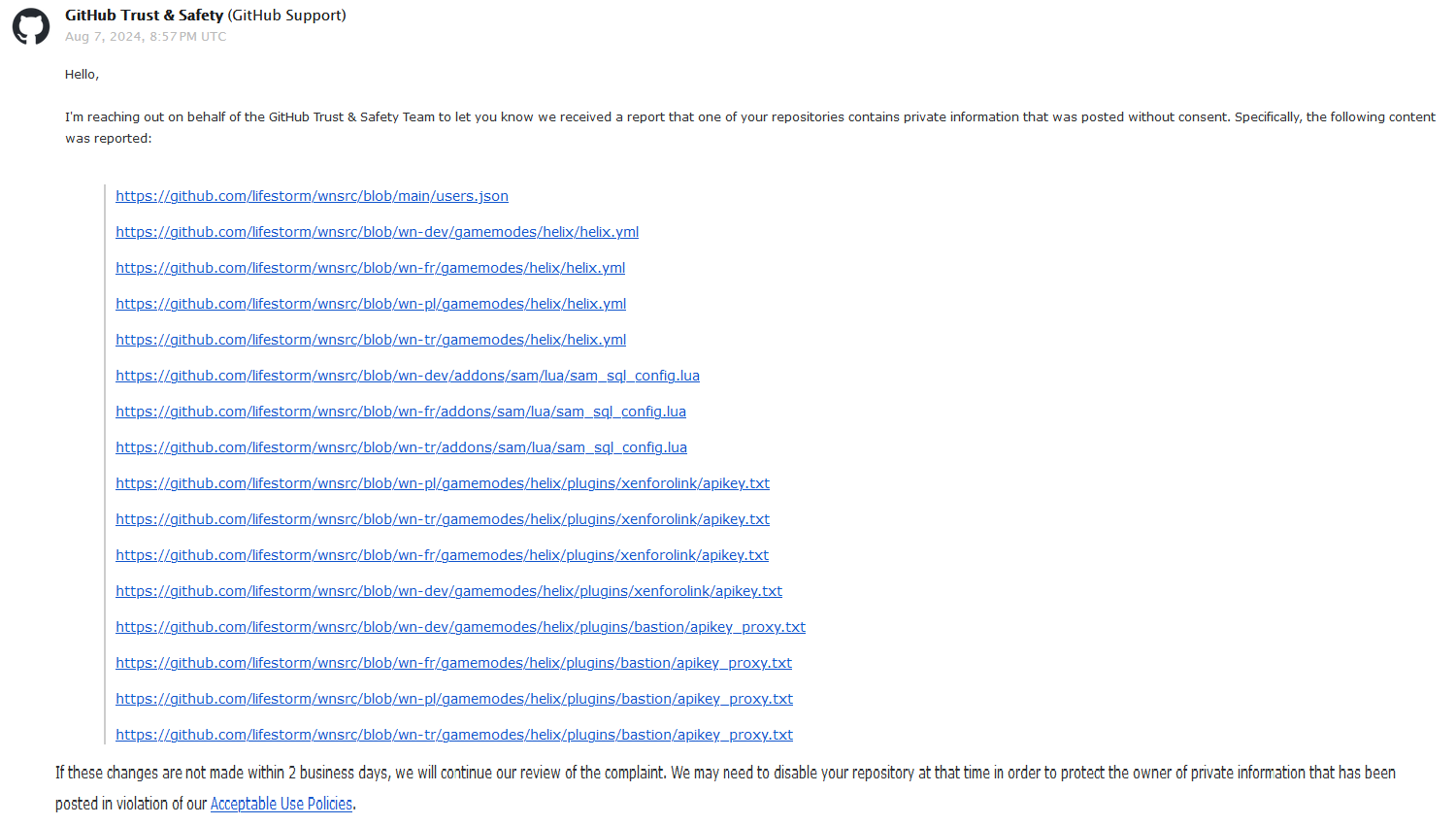Screen dimensions: 1456x825
Task: Open wn-dev xenforolink apikey.txt link
Action: (x=448, y=591)
